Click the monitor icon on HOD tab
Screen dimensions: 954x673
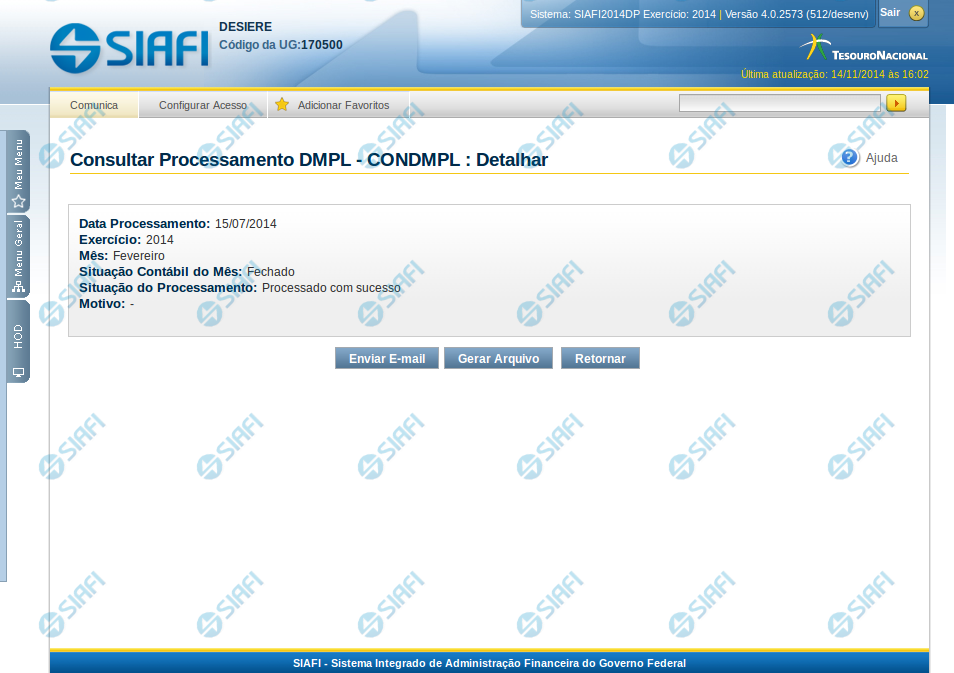tap(18, 372)
